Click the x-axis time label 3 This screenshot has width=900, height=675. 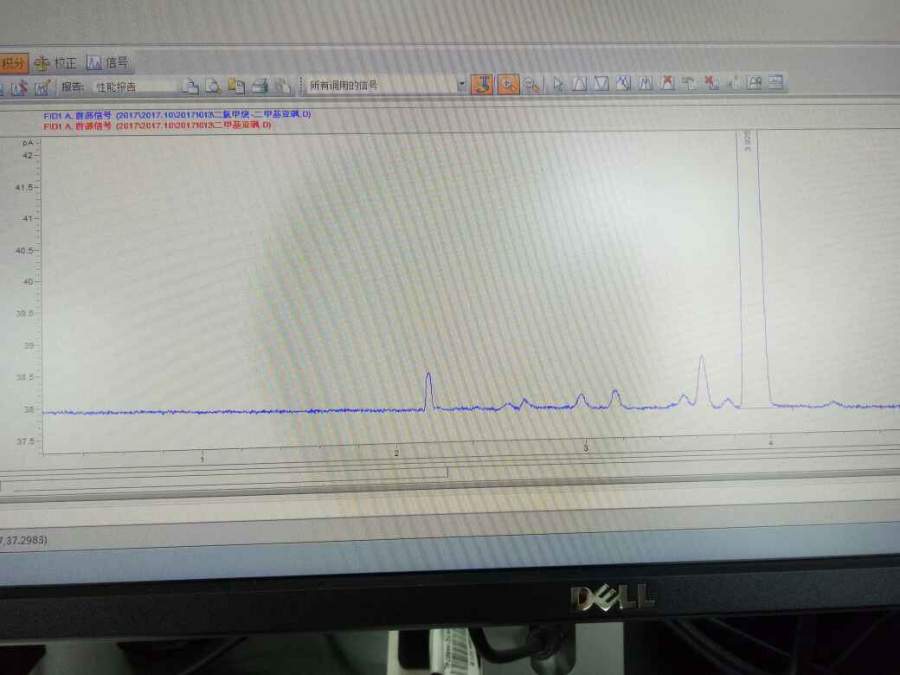click(x=585, y=447)
